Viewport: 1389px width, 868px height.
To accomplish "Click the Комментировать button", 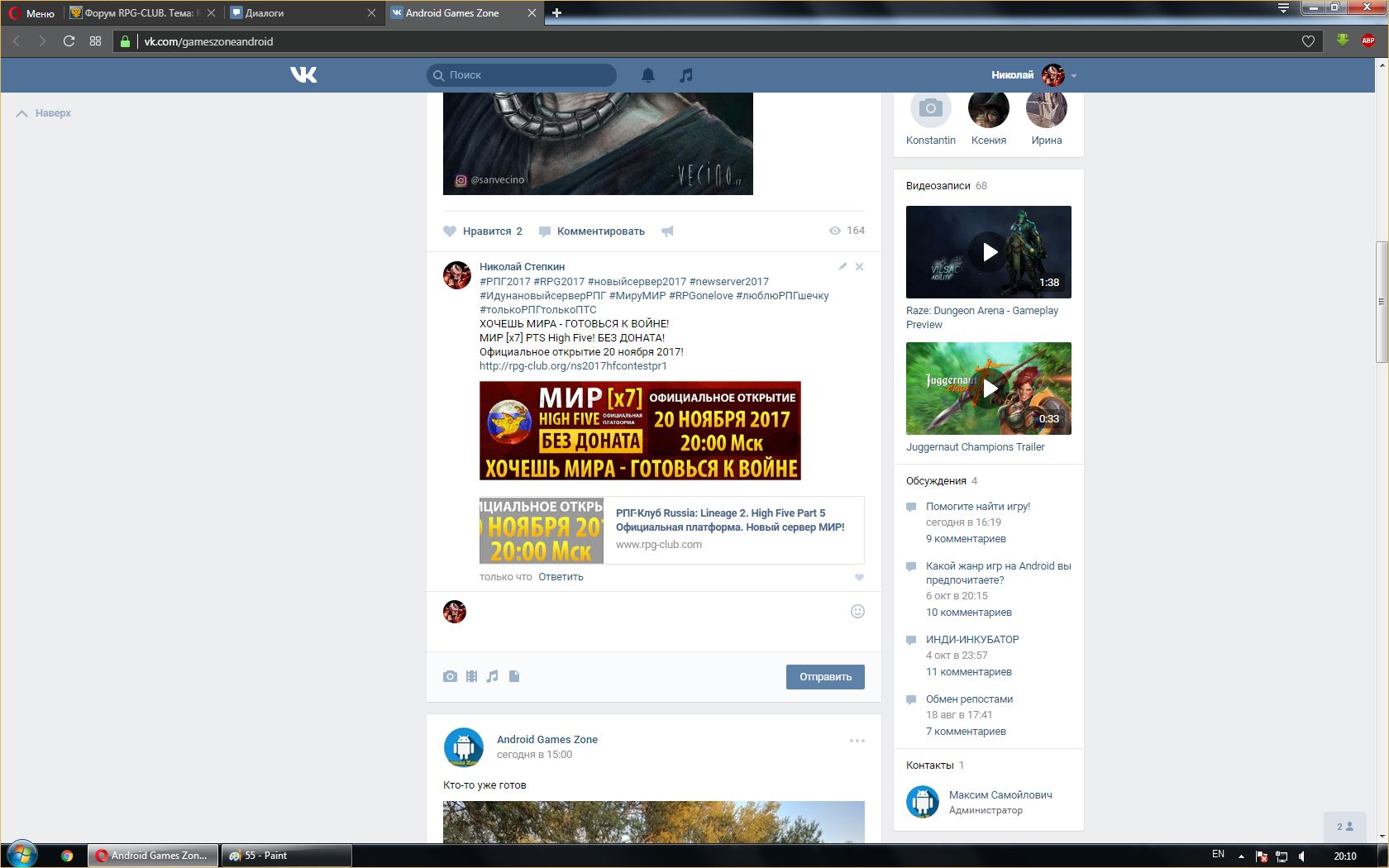I will 592,231.
